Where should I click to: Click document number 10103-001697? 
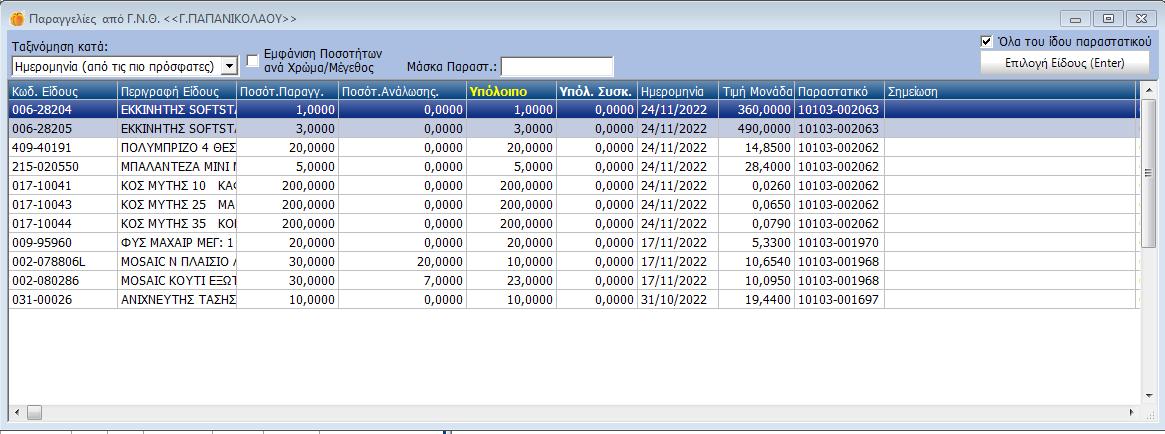[838, 299]
